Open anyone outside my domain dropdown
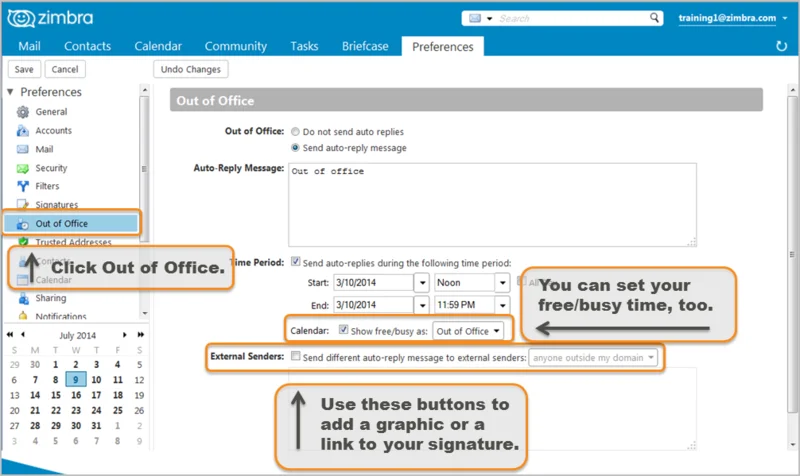 [593, 358]
